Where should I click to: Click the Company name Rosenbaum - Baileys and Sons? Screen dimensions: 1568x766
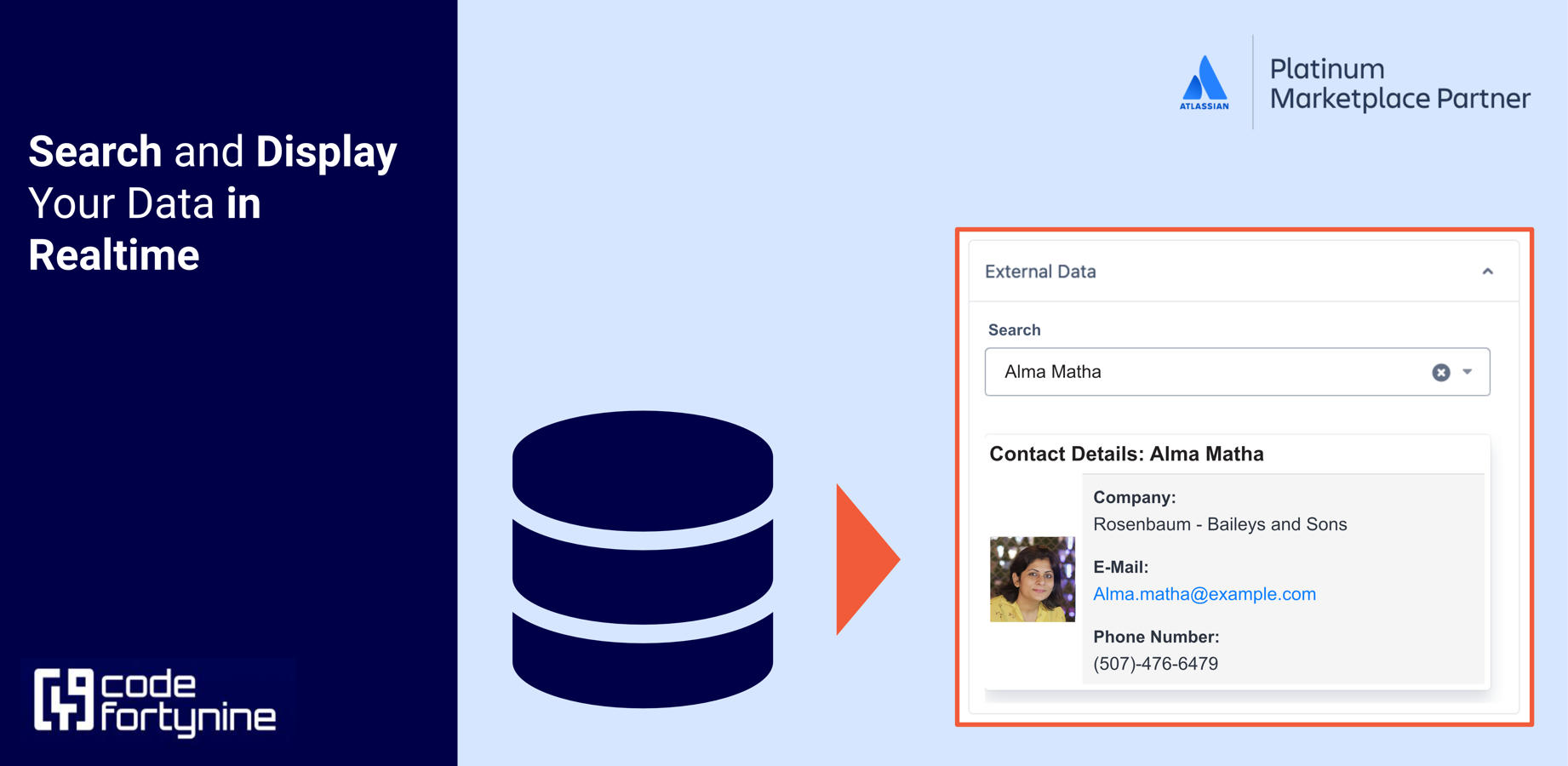(1220, 524)
